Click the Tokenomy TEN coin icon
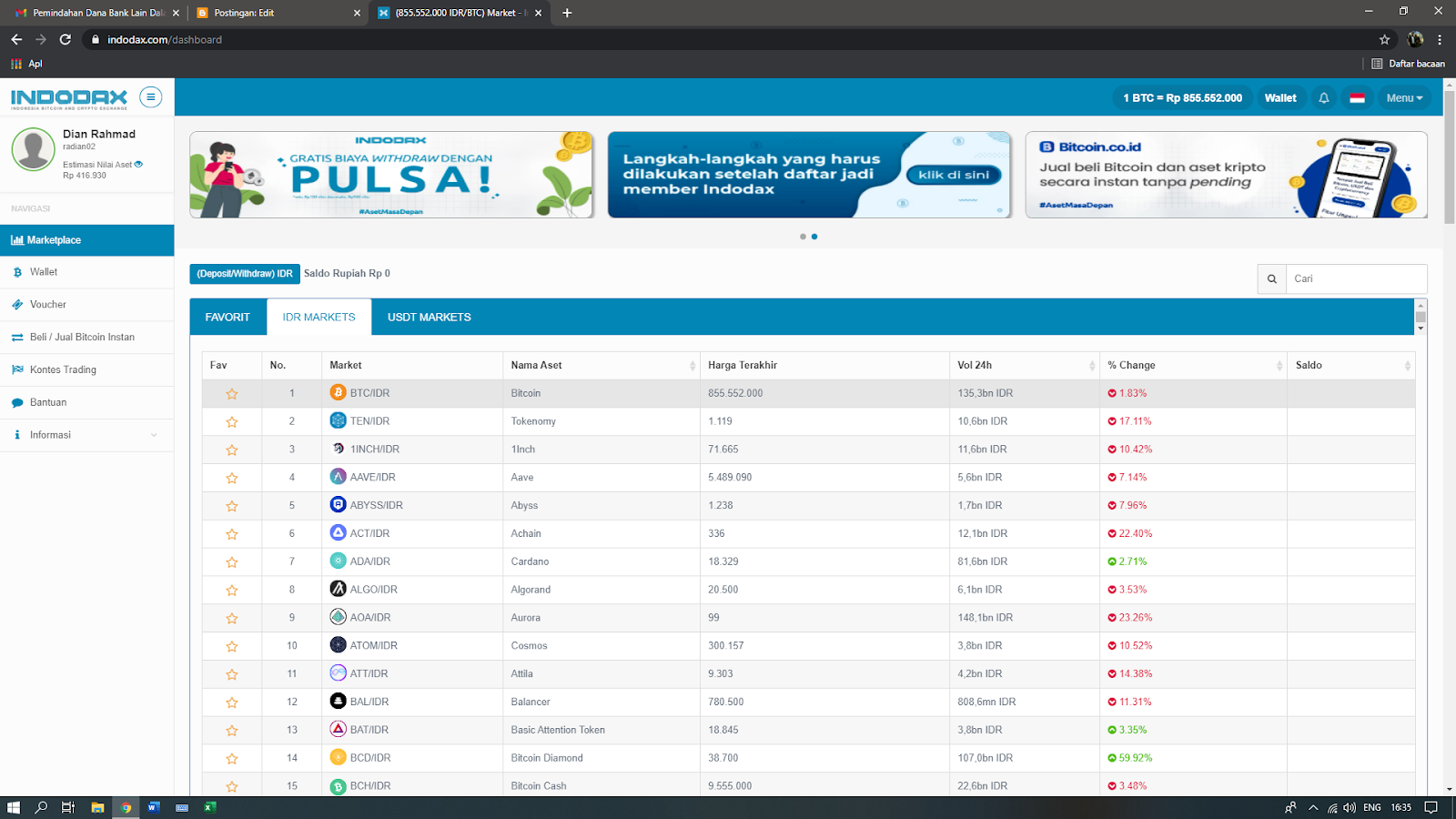This screenshot has width=1456, height=819. click(x=338, y=420)
